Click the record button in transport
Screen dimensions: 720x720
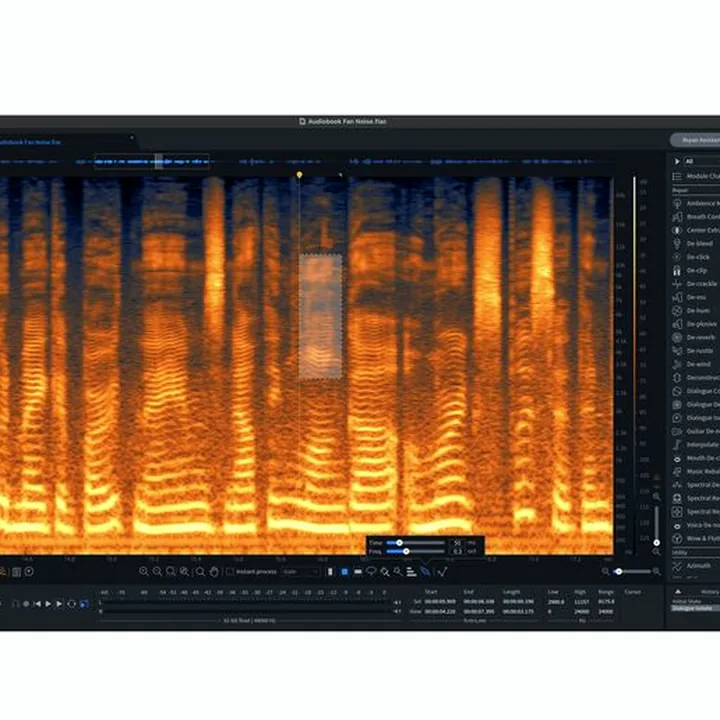(x=26, y=604)
